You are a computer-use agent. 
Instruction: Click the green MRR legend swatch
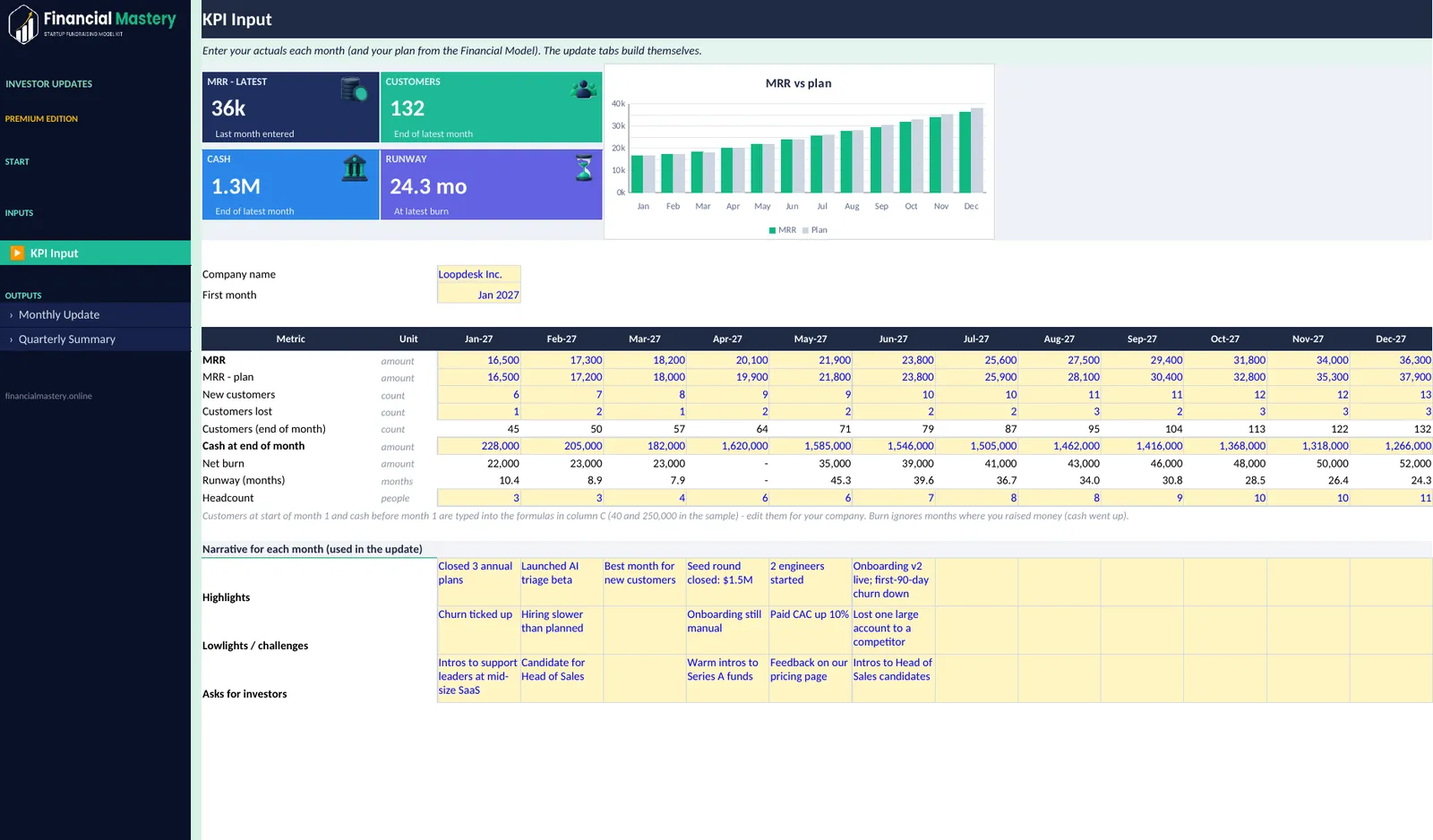pyautogui.click(x=772, y=230)
